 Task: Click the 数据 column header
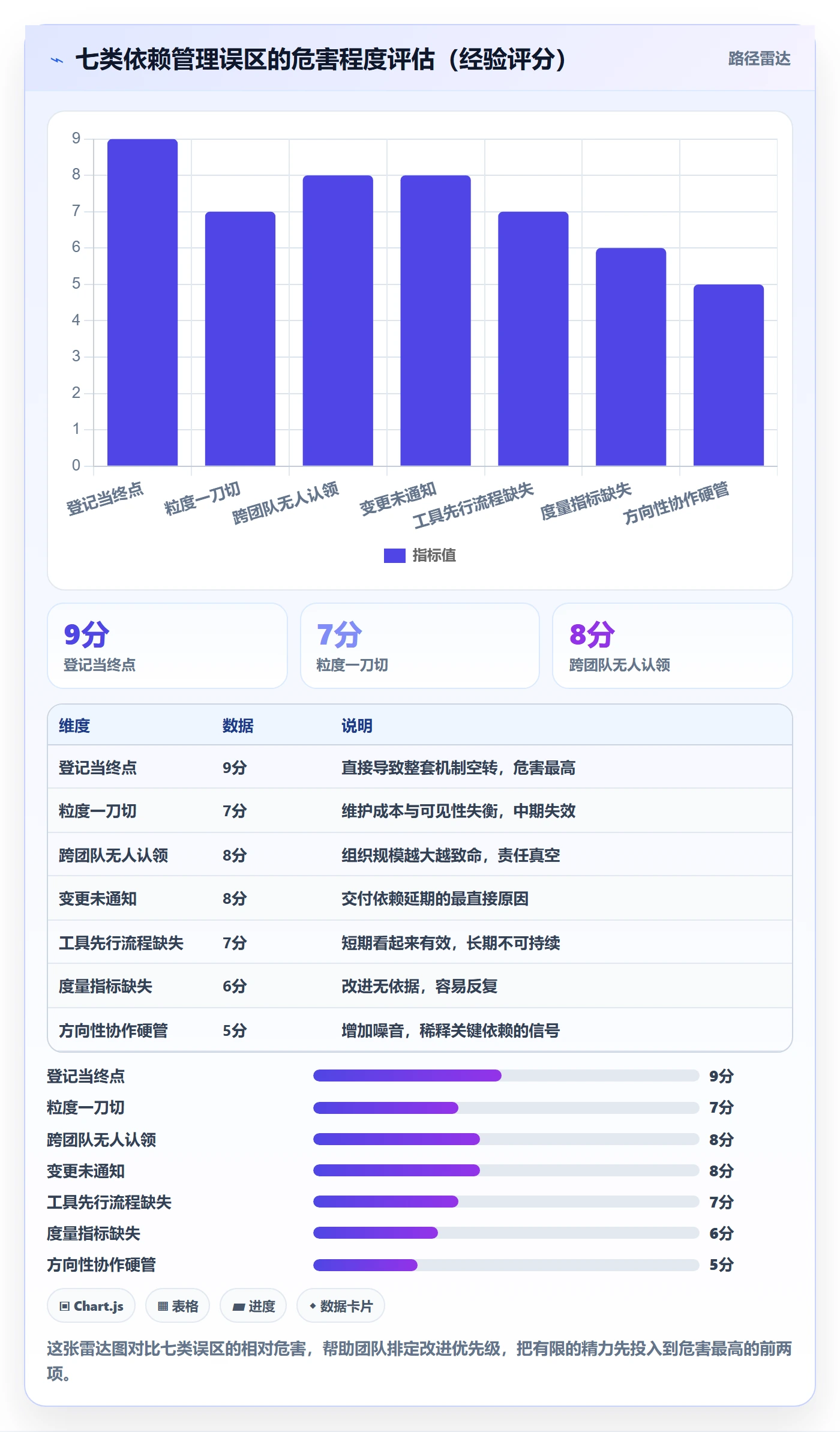[238, 726]
